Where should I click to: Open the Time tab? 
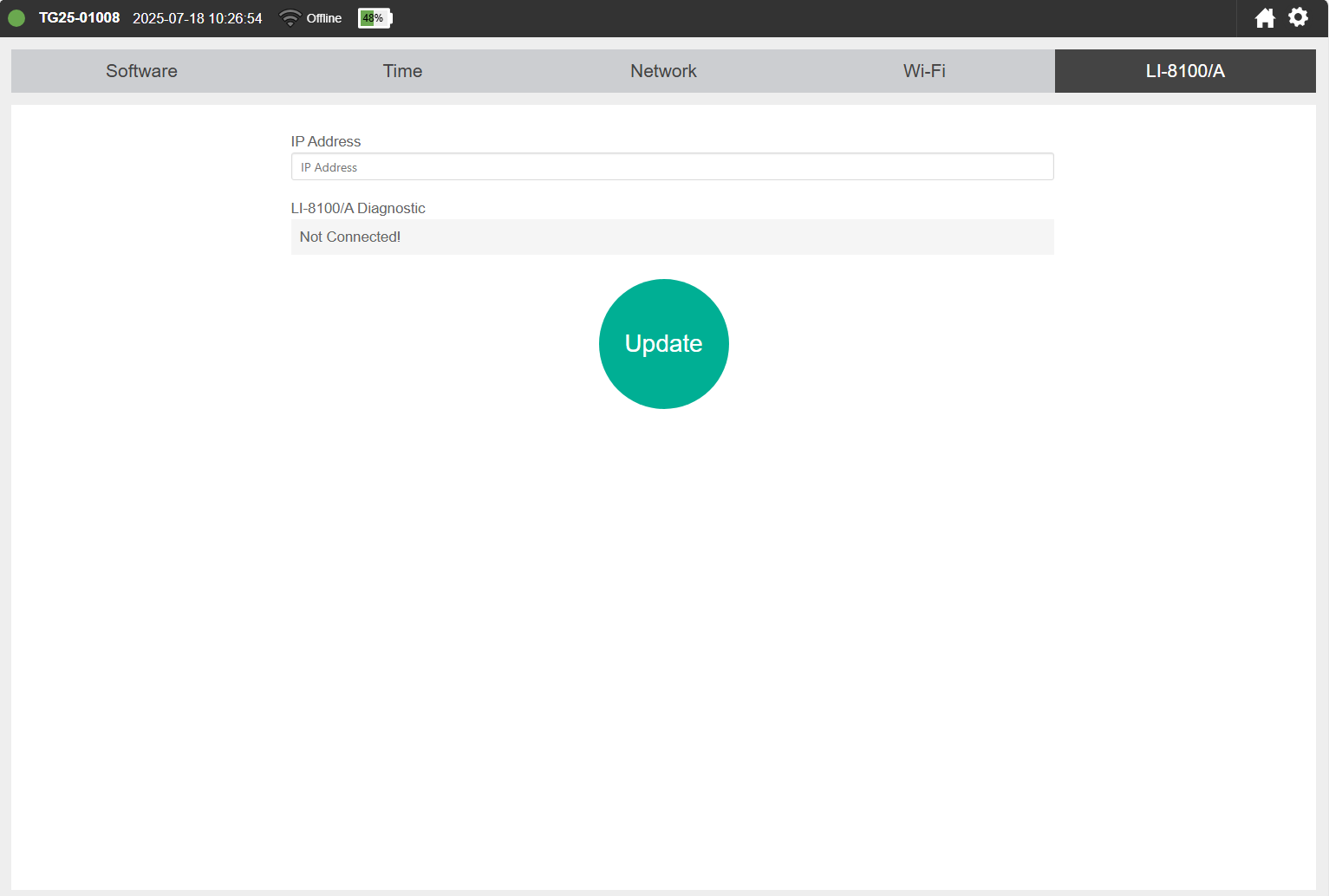(x=402, y=71)
